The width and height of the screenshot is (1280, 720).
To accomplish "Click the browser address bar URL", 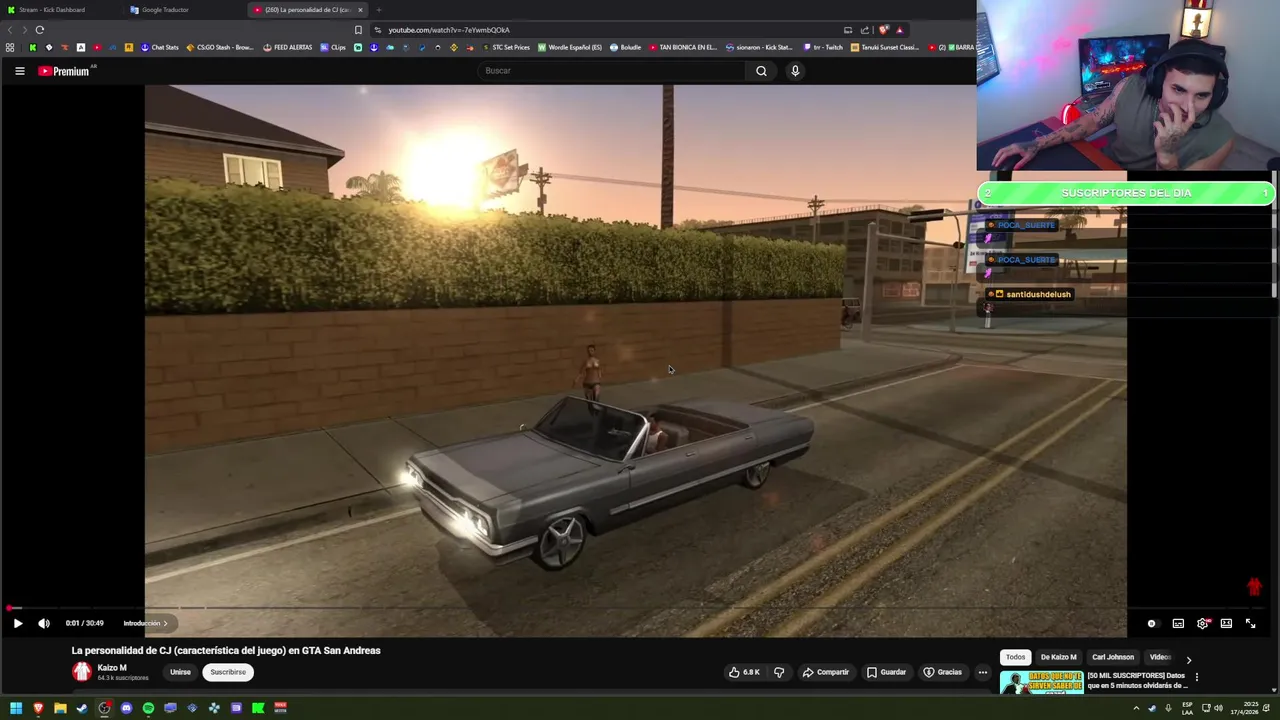I will (x=448, y=30).
